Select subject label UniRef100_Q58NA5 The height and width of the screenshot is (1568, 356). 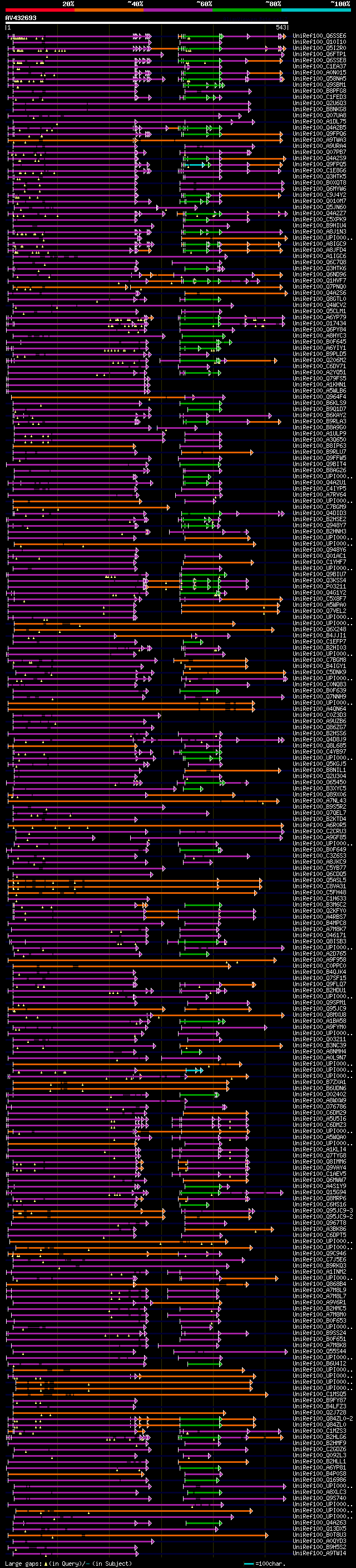click(x=319, y=78)
